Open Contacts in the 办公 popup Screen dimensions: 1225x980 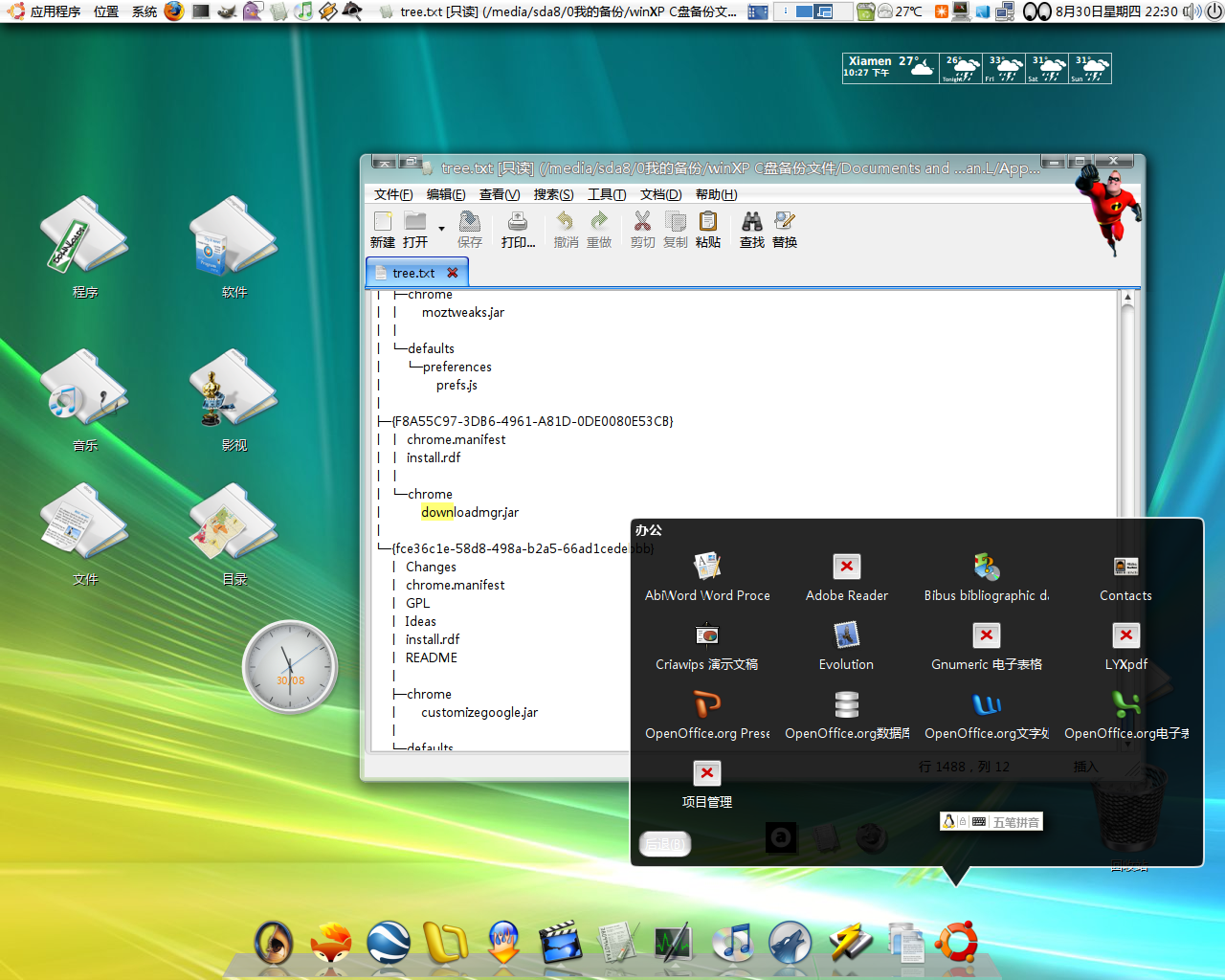1126,578
